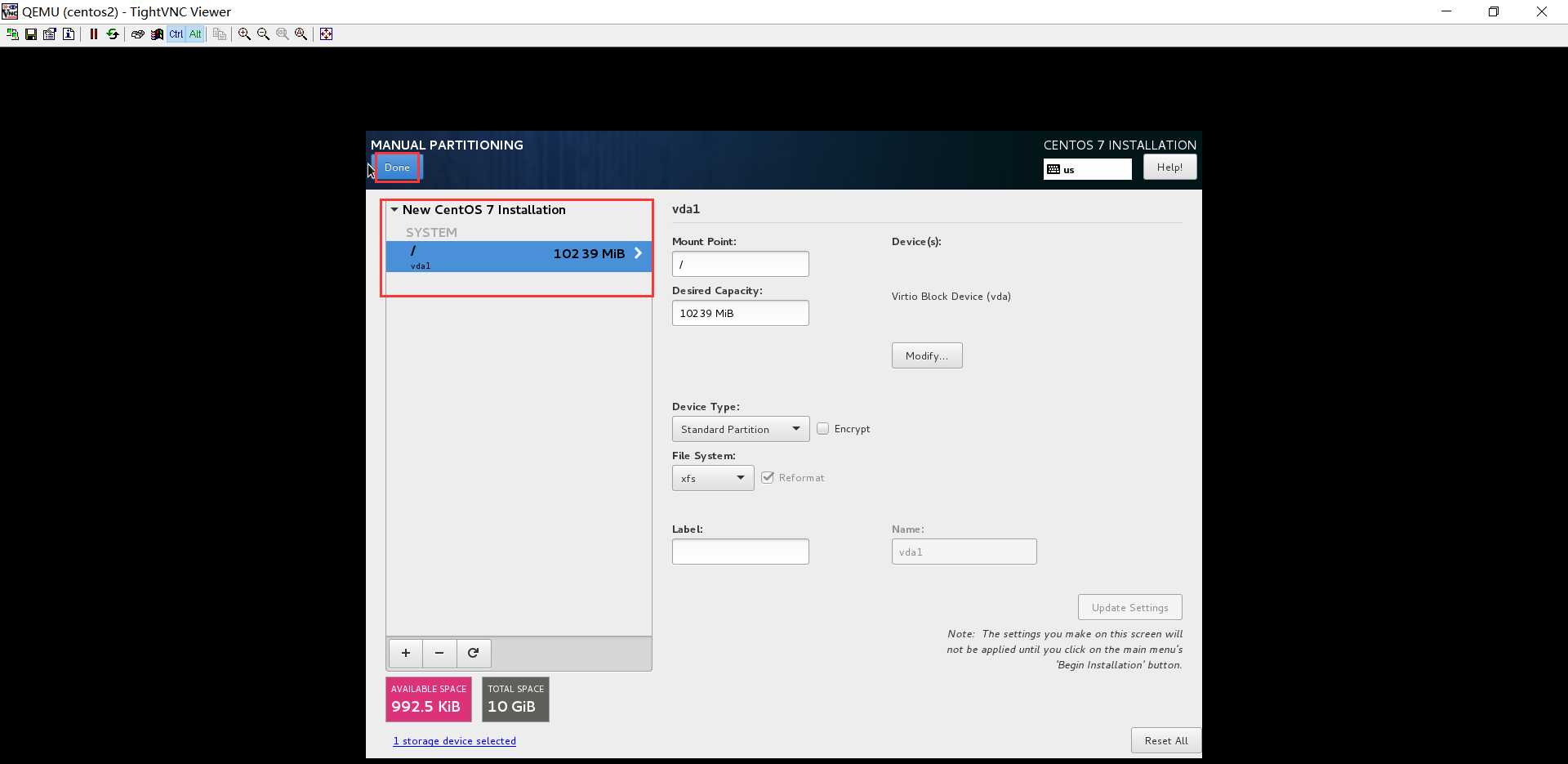1568x764 pixels.
Task: Click the TOTAL SPACE 10 GiB box
Action: 515,699
